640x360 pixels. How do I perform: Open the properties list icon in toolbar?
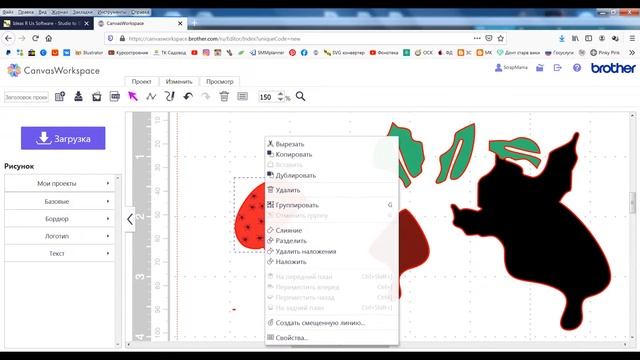[x=242, y=97]
